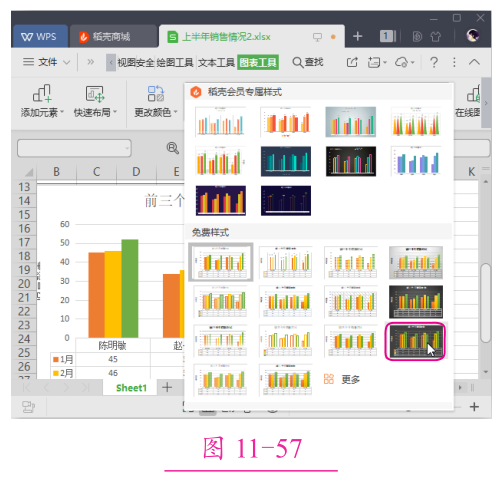Select row header 20
This screenshot has height=479, width=503.
tap(24, 284)
